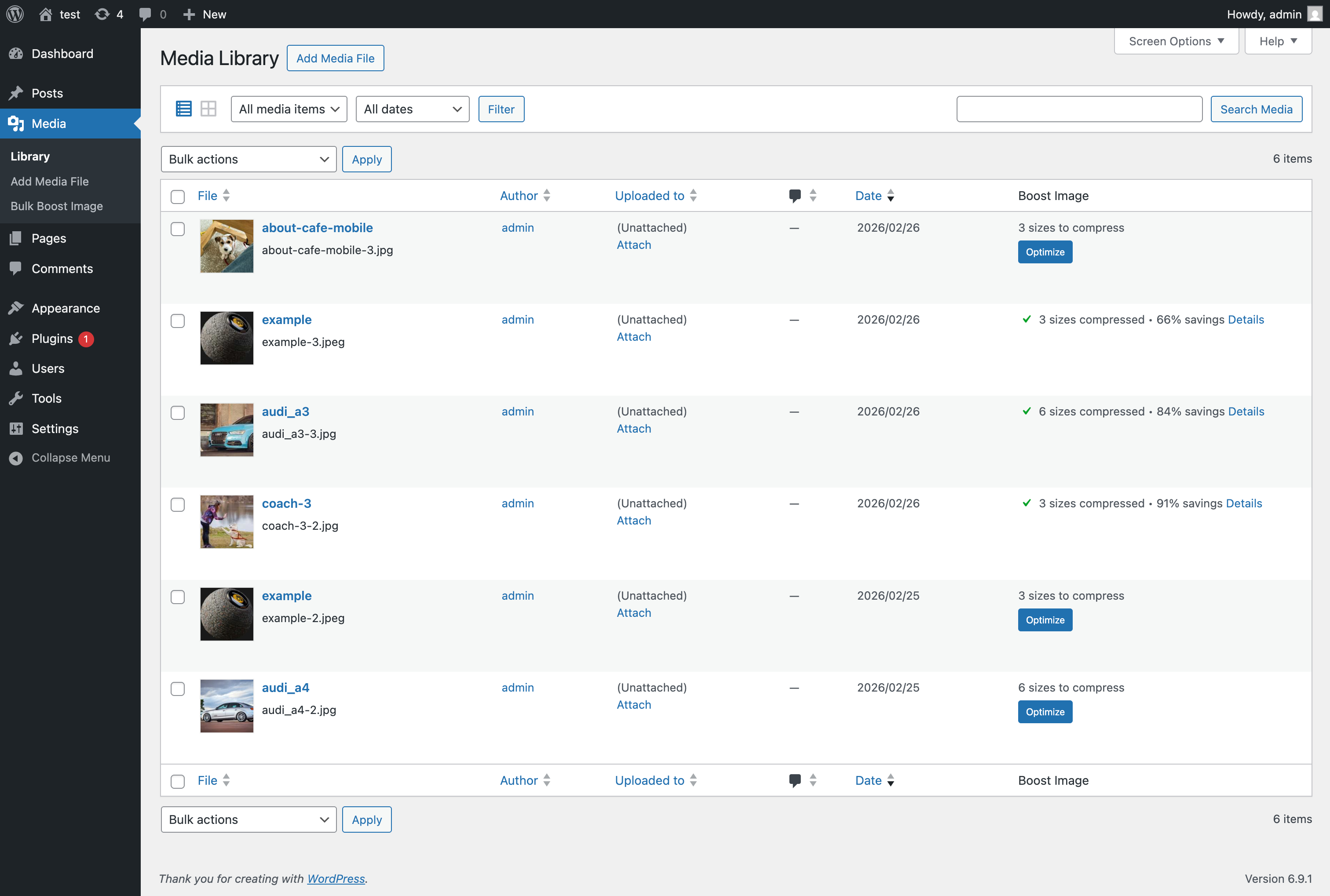Check the select-all checkbox in table header
Screen dimensions: 1330x896
(x=177, y=197)
